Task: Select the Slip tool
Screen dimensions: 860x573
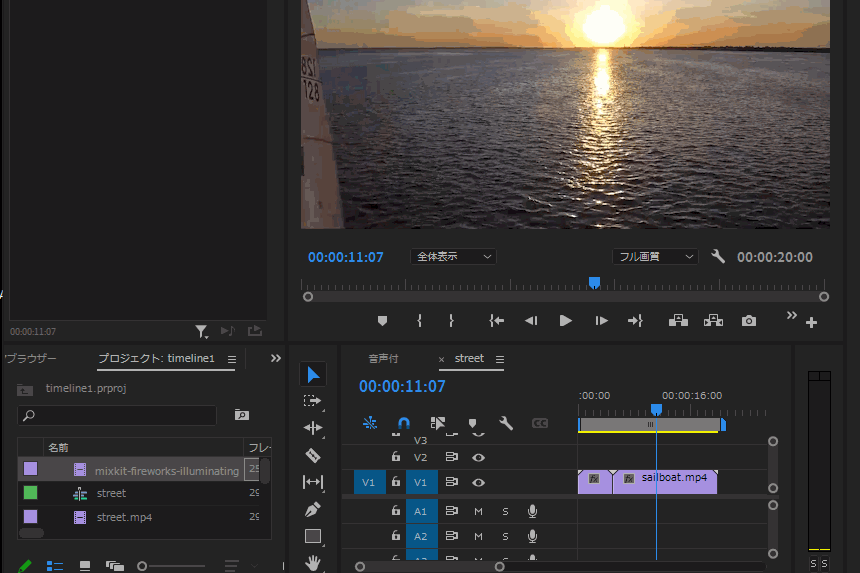Action: pos(313,482)
